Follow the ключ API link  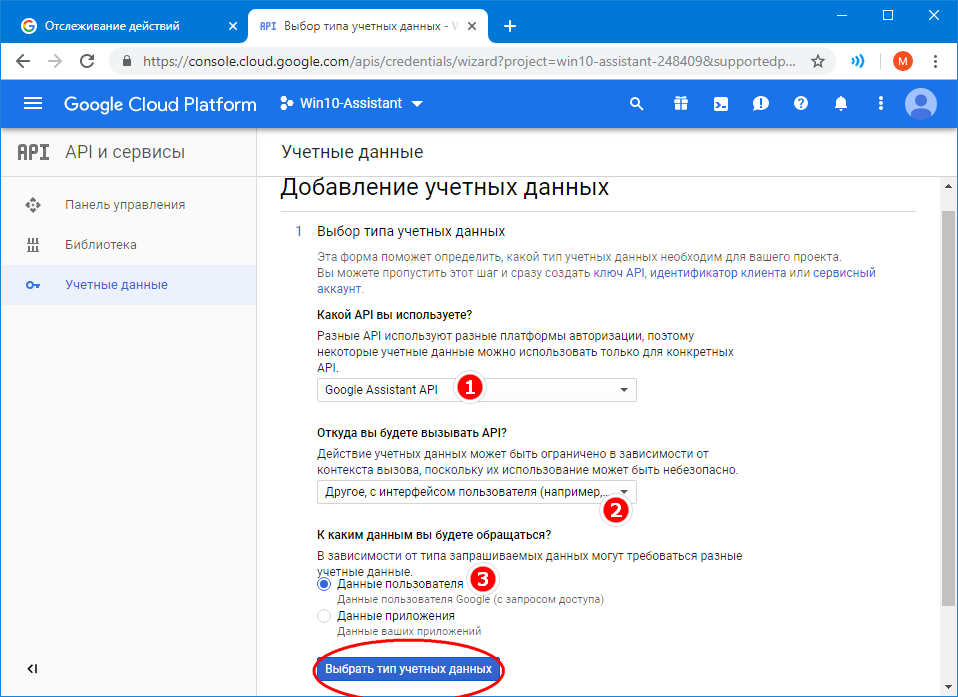pyautogui.click(x=619, y=272)
